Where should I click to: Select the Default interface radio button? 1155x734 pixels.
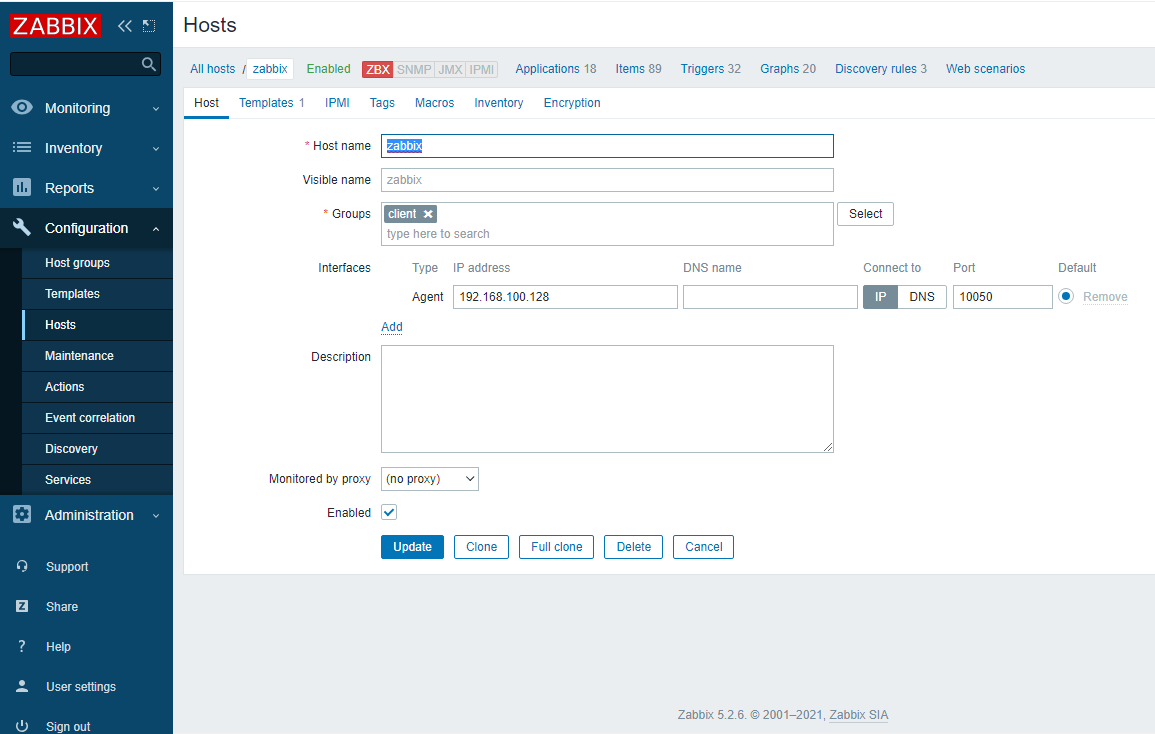1066,296
